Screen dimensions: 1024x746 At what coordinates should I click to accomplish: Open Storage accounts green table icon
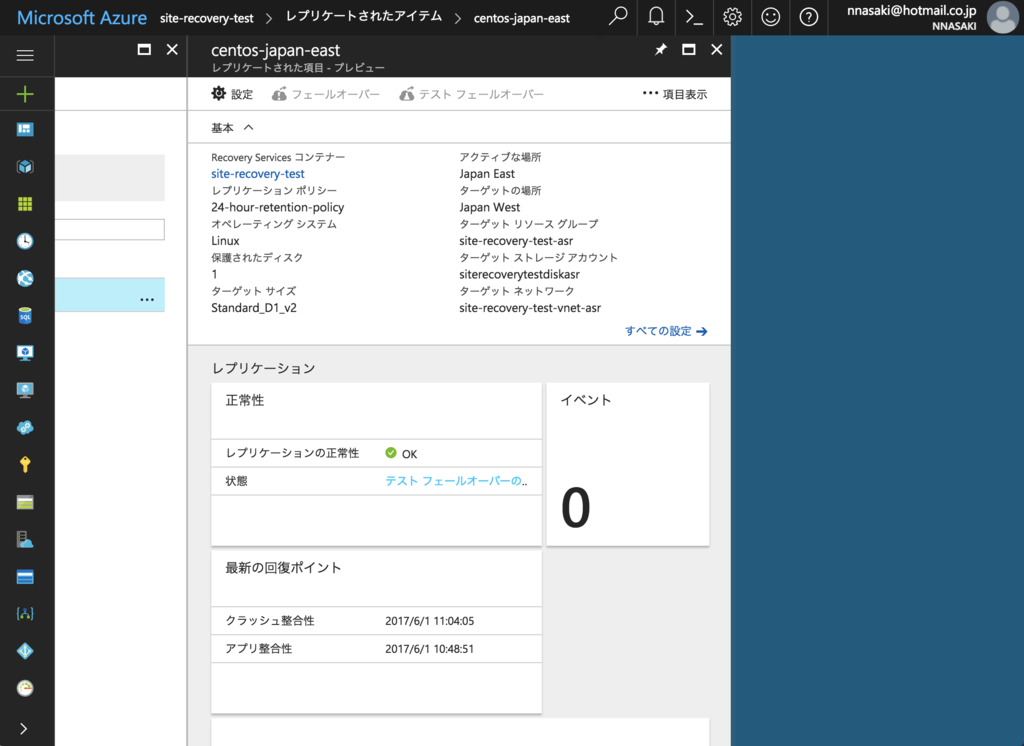pos(25,502)
